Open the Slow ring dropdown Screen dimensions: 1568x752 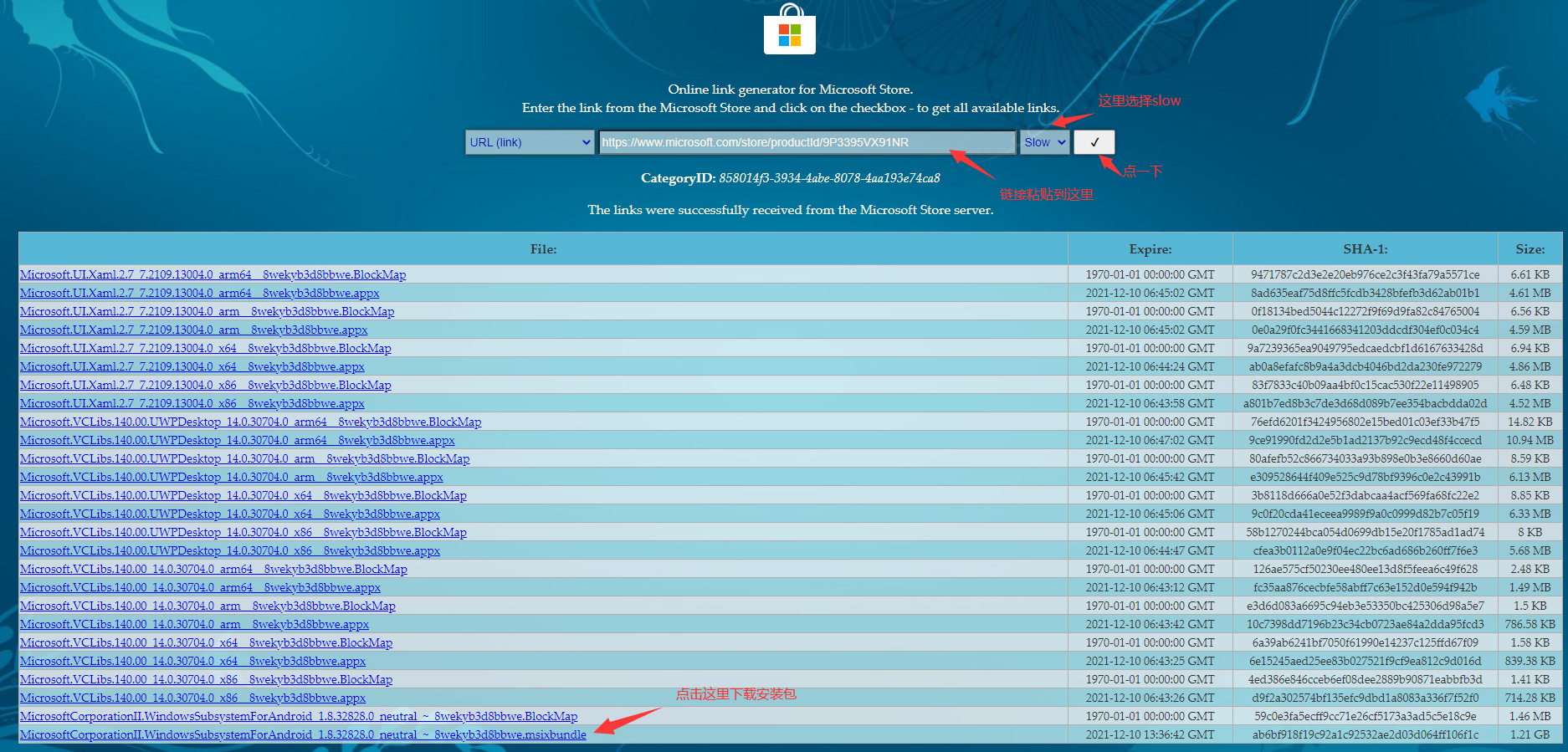coord(1044,142)
